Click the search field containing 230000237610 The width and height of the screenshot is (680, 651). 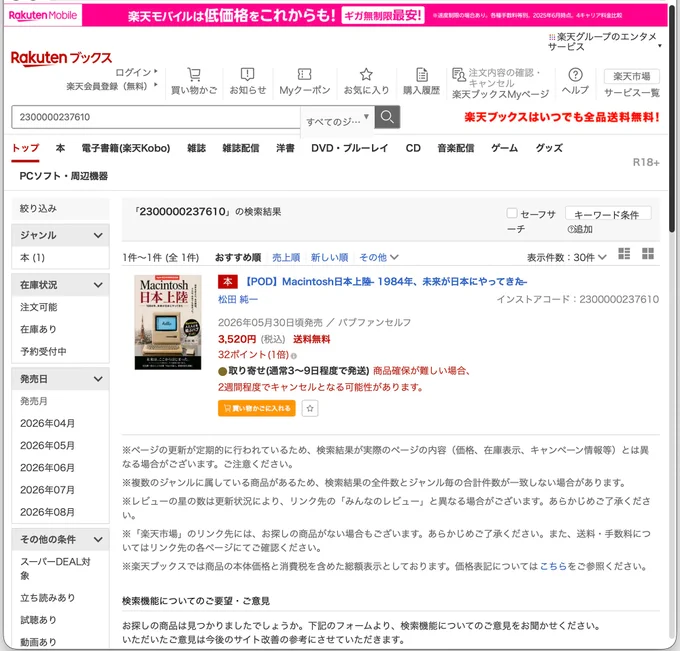[x=156, y=117]
